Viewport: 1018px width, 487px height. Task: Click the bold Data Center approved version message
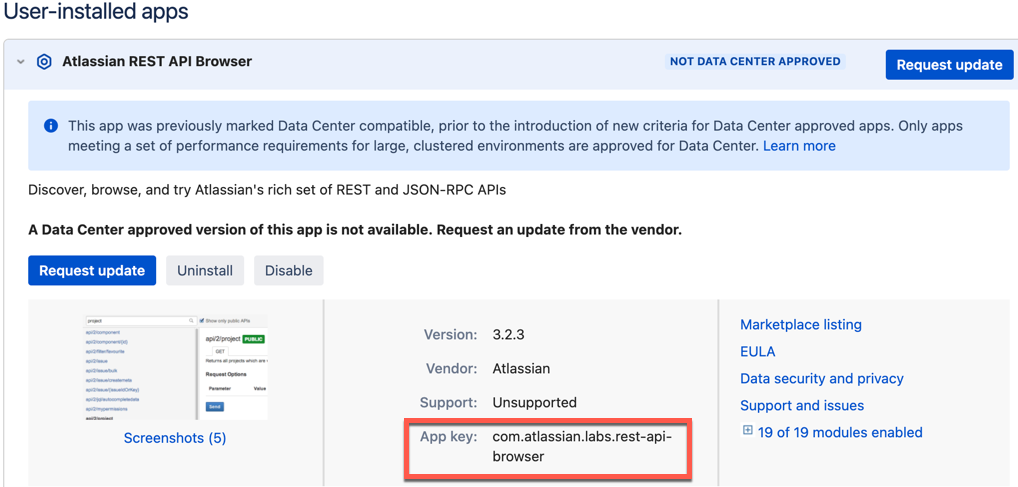355,231
